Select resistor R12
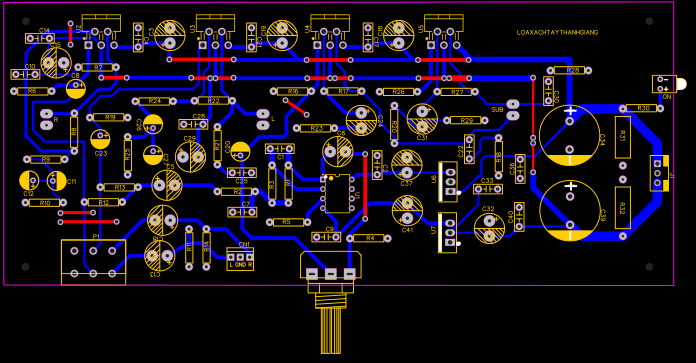 tap(103, 202)
